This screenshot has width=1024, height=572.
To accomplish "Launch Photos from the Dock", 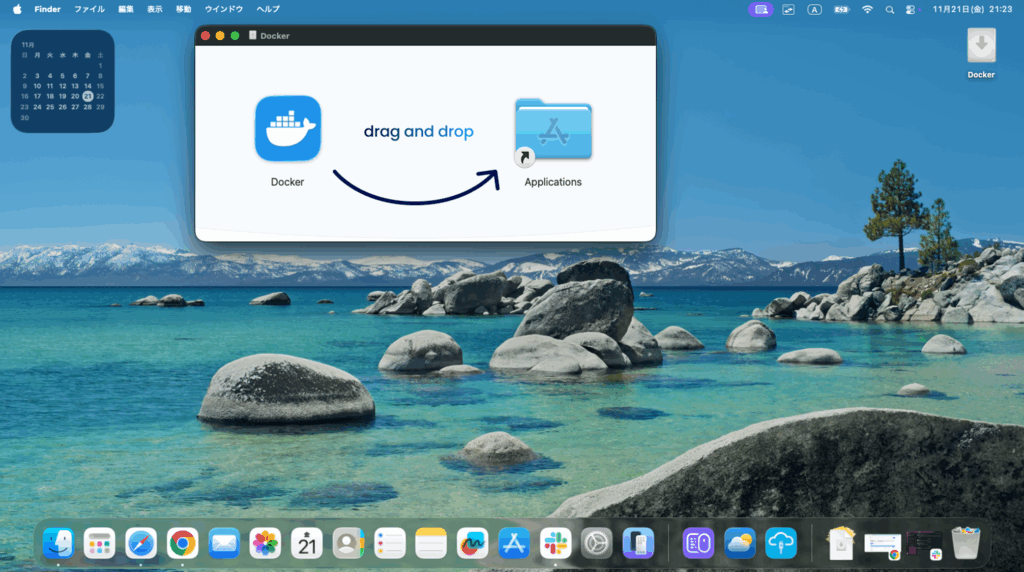I will click(265, 543).
